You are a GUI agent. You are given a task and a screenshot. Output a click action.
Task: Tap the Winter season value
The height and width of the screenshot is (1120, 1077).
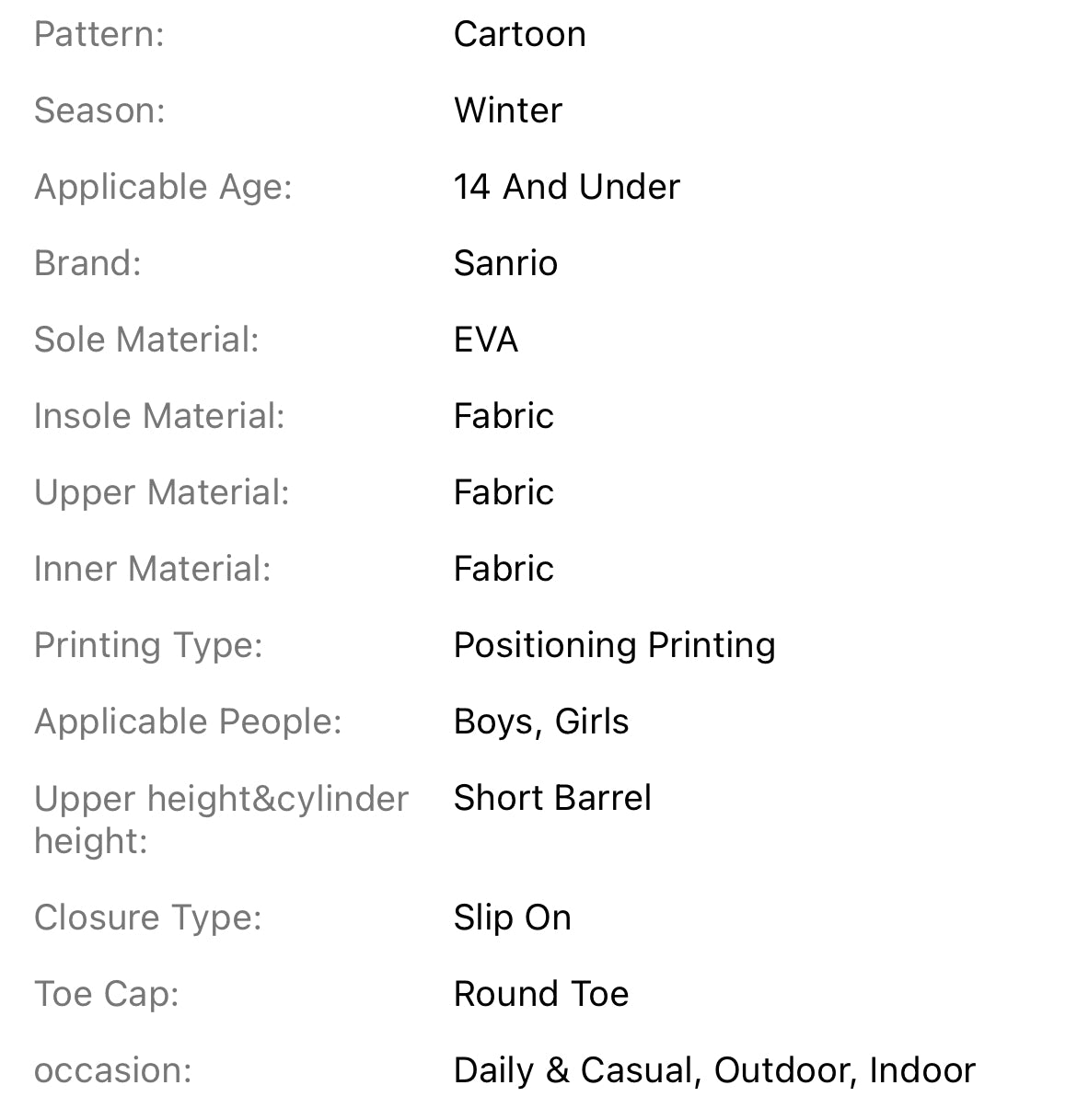point(508,110)
